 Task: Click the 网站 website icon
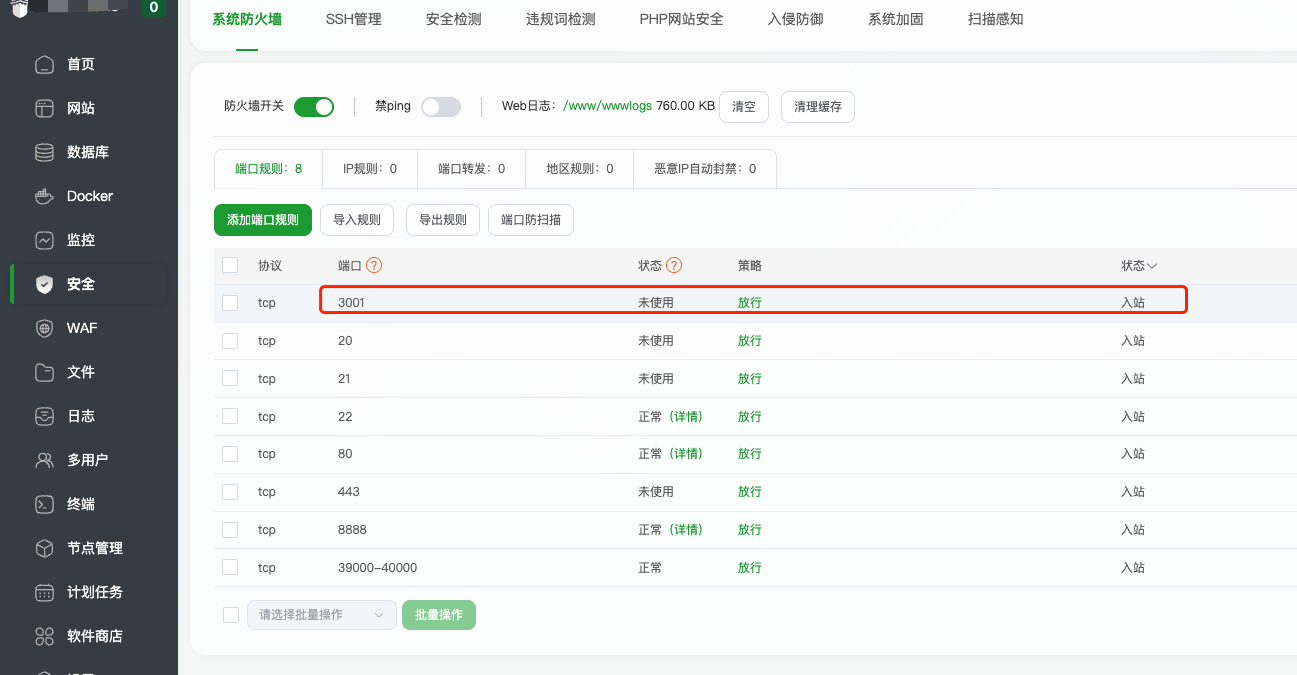pyautogui.click(x=44, y=108)
